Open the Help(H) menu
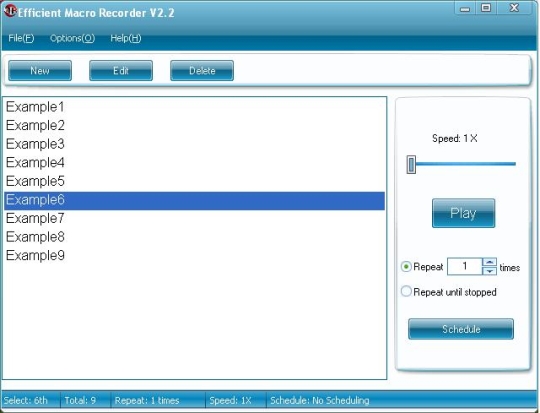Viewport: 540px width, 413px height. tap(126, 38)
